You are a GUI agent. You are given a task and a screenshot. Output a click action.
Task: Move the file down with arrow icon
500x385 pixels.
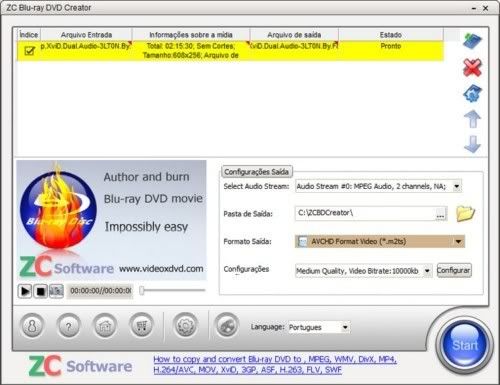click(472, 144)
